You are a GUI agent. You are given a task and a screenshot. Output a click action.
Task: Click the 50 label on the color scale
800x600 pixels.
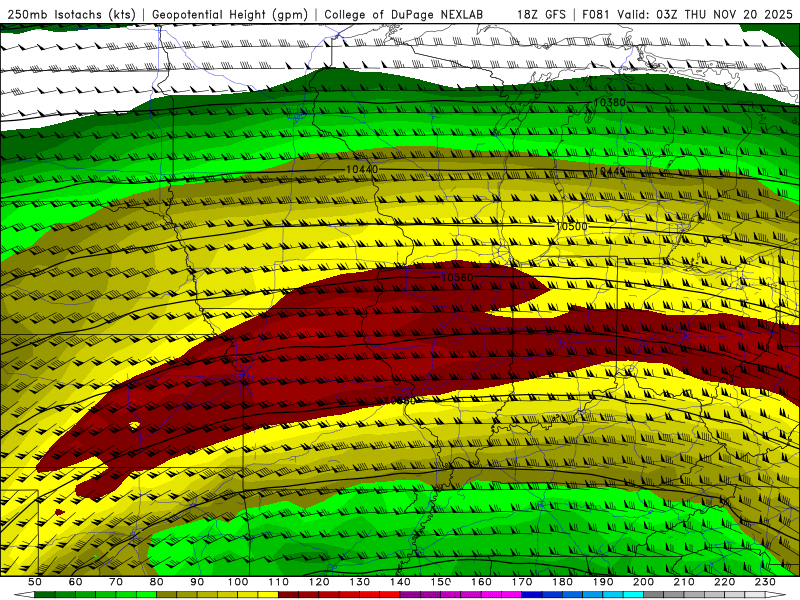[x=35, y=582]
